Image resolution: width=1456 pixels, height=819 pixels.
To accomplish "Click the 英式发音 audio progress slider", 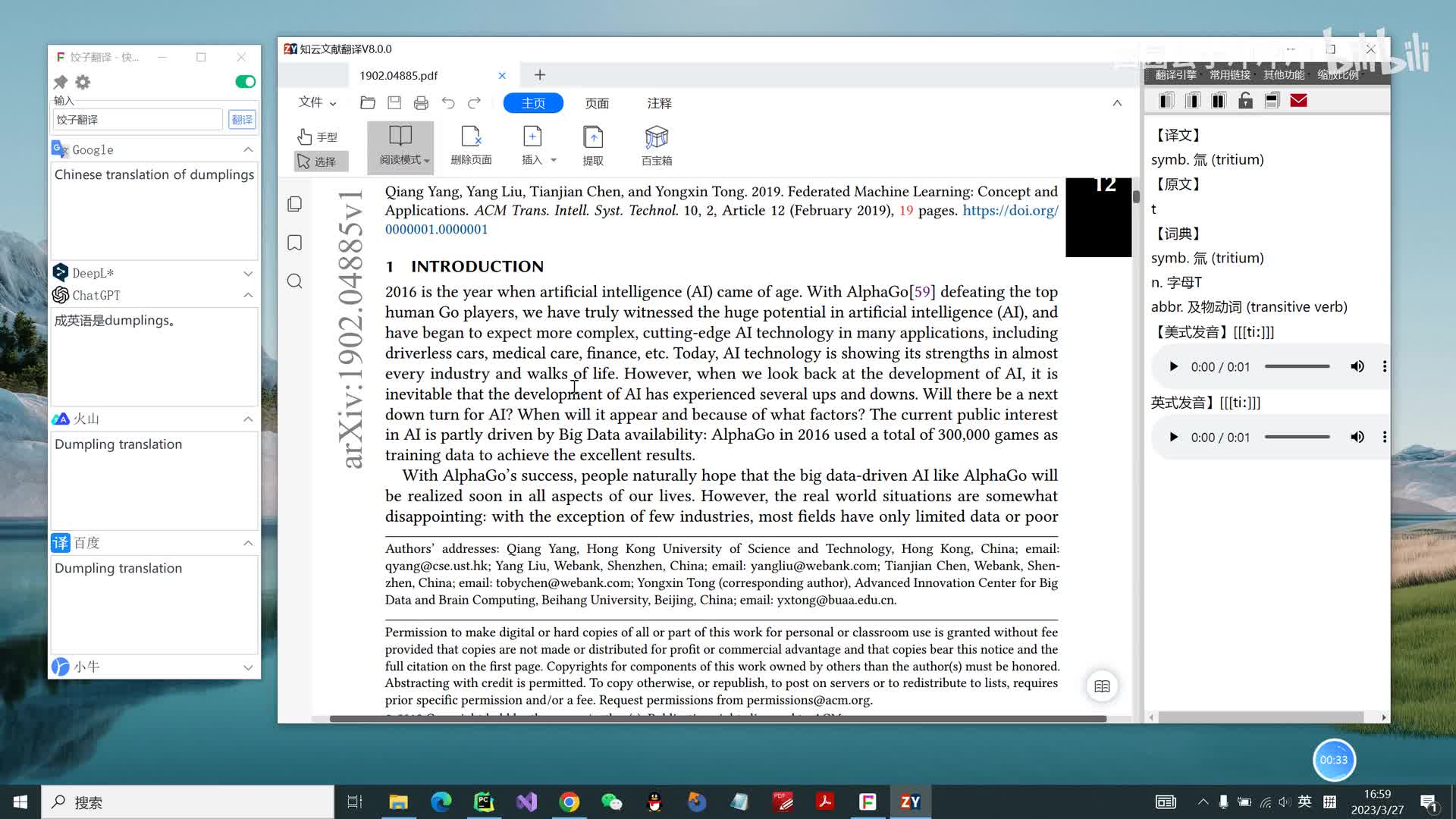I will [x=1297, y=438].
